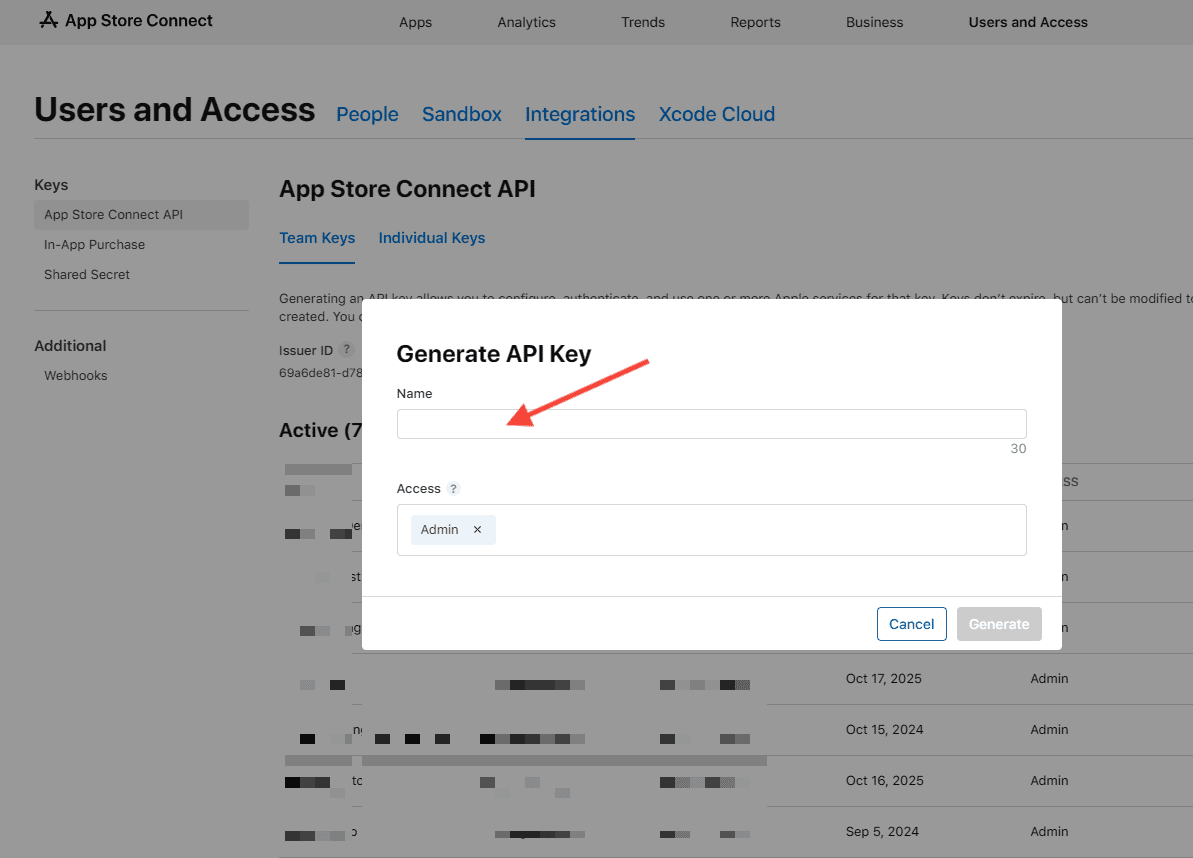
Task: Switch to the Team Keys tab
Action: (x=317, y=238)
